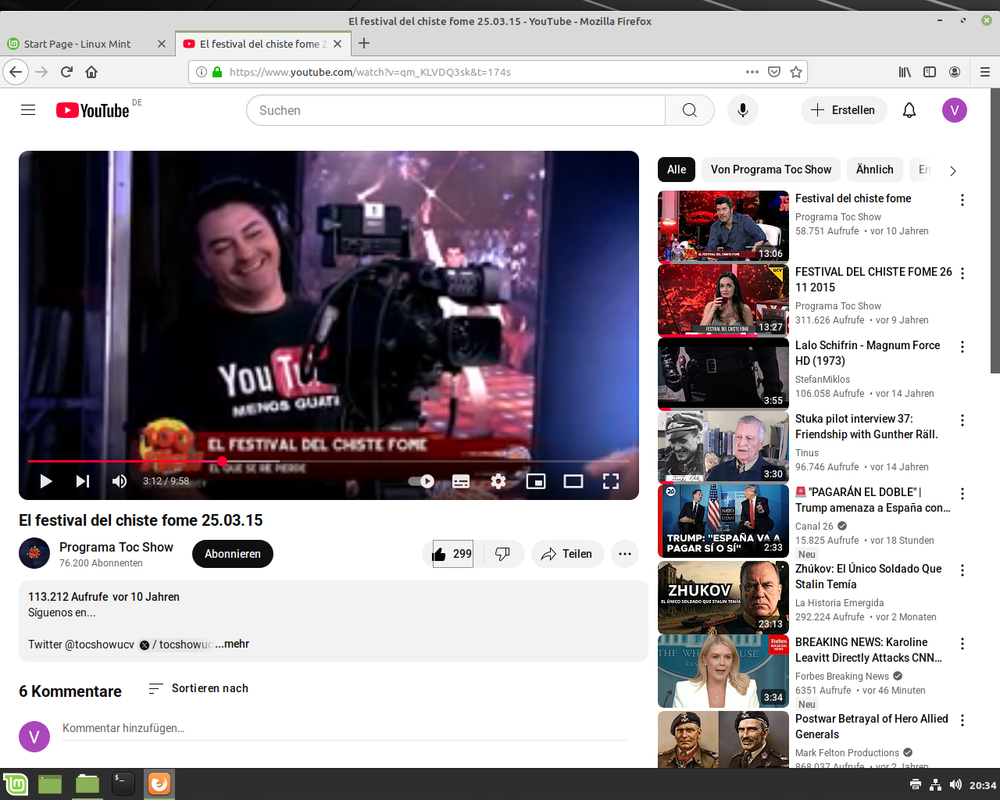The width and height of the screenshot is (1000, 800).
Task: Open Programa Toc Show channel
Action: (x=116, y=547)
